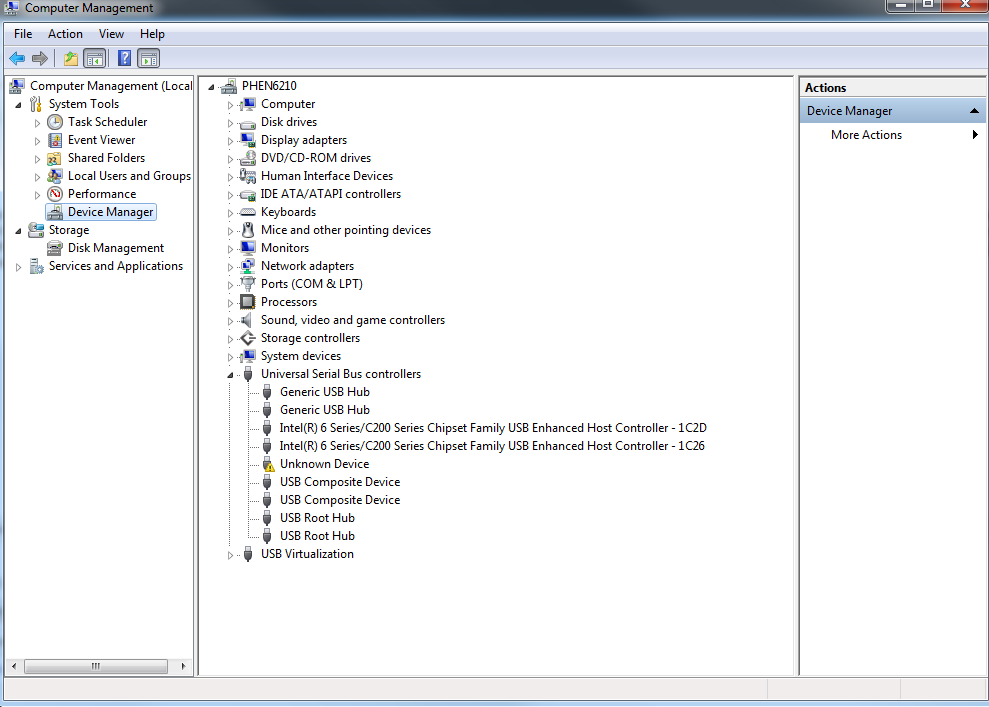Expand the USB Virtualization category

(x=230, y=555)
